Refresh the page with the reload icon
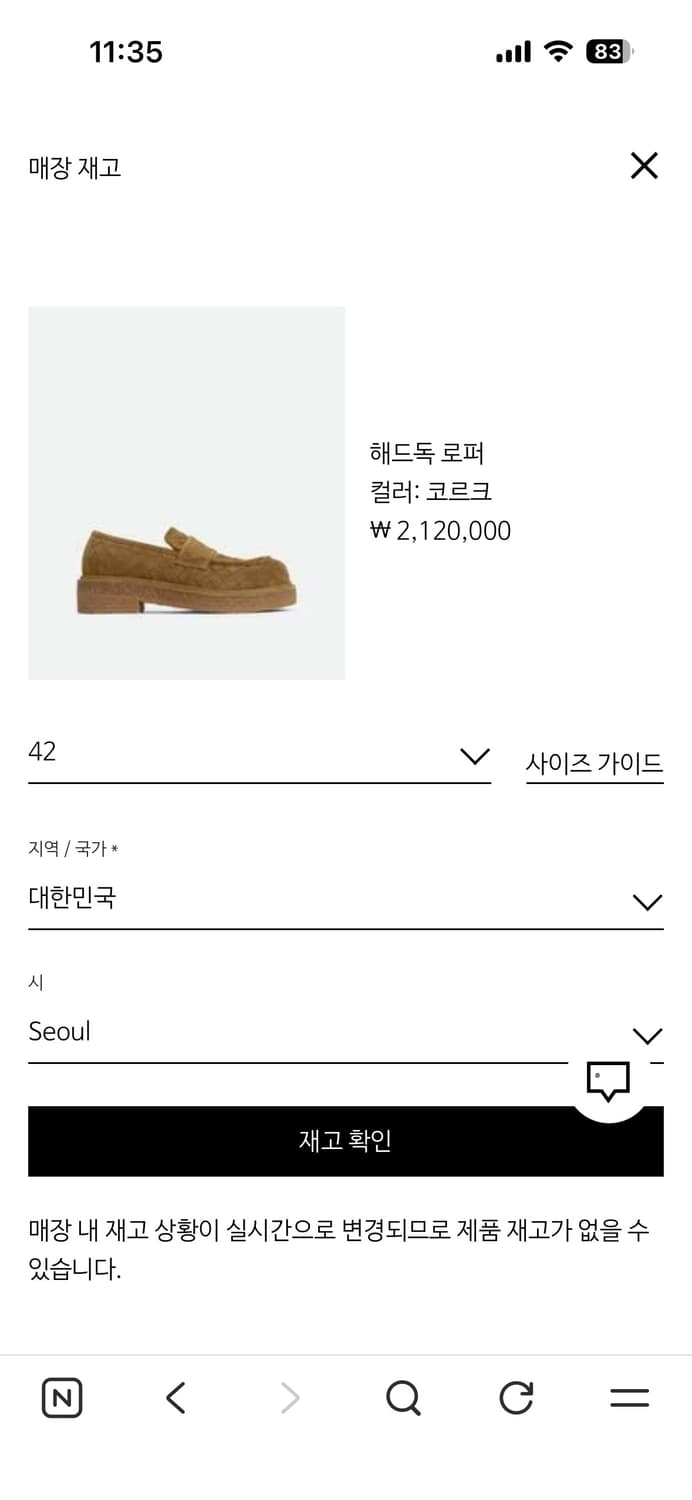The image size is (692, 1500). [x=515, y=1397]
